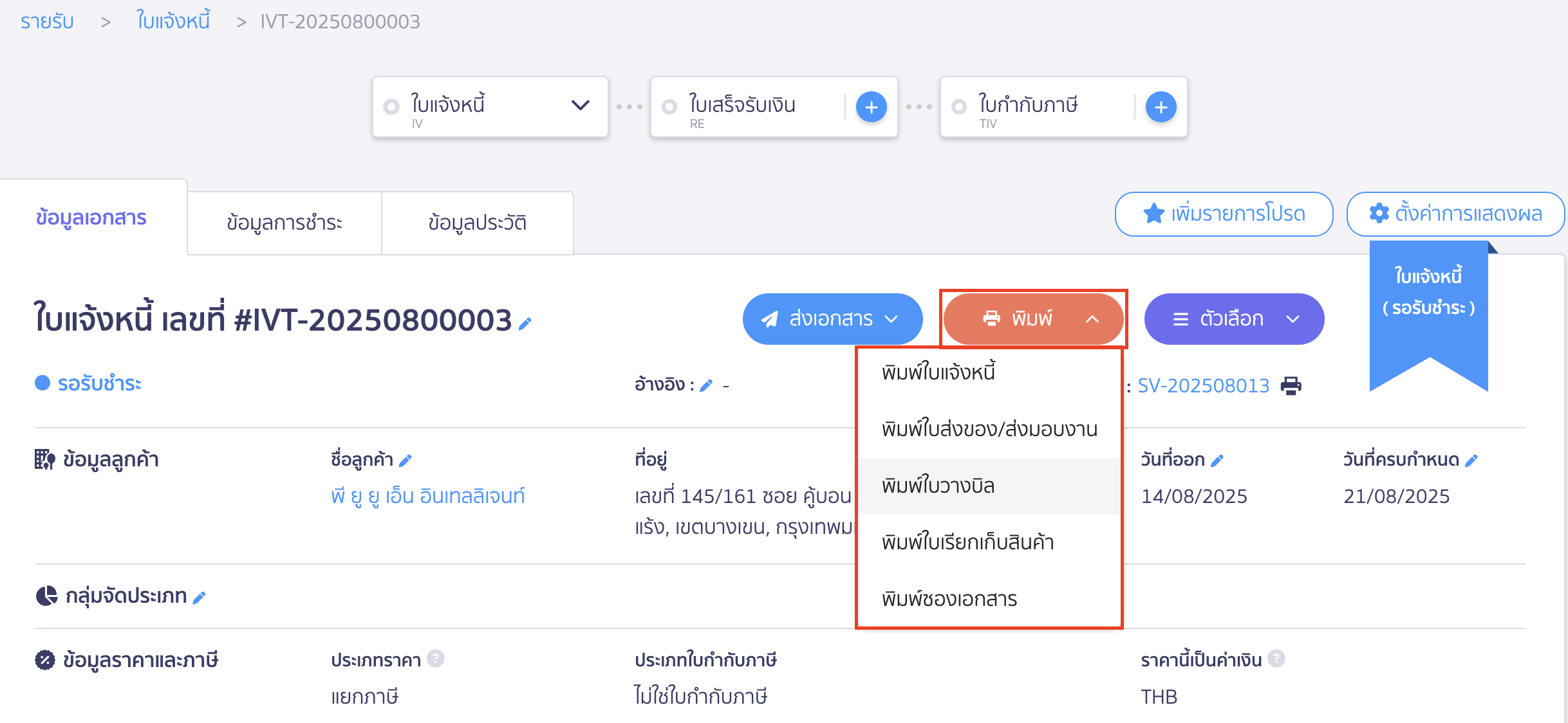Image resolution: width=1568 pixels, height=723 pixels.
Task: Open reference document SV-202508013 link
Action: click(1204, 386)
